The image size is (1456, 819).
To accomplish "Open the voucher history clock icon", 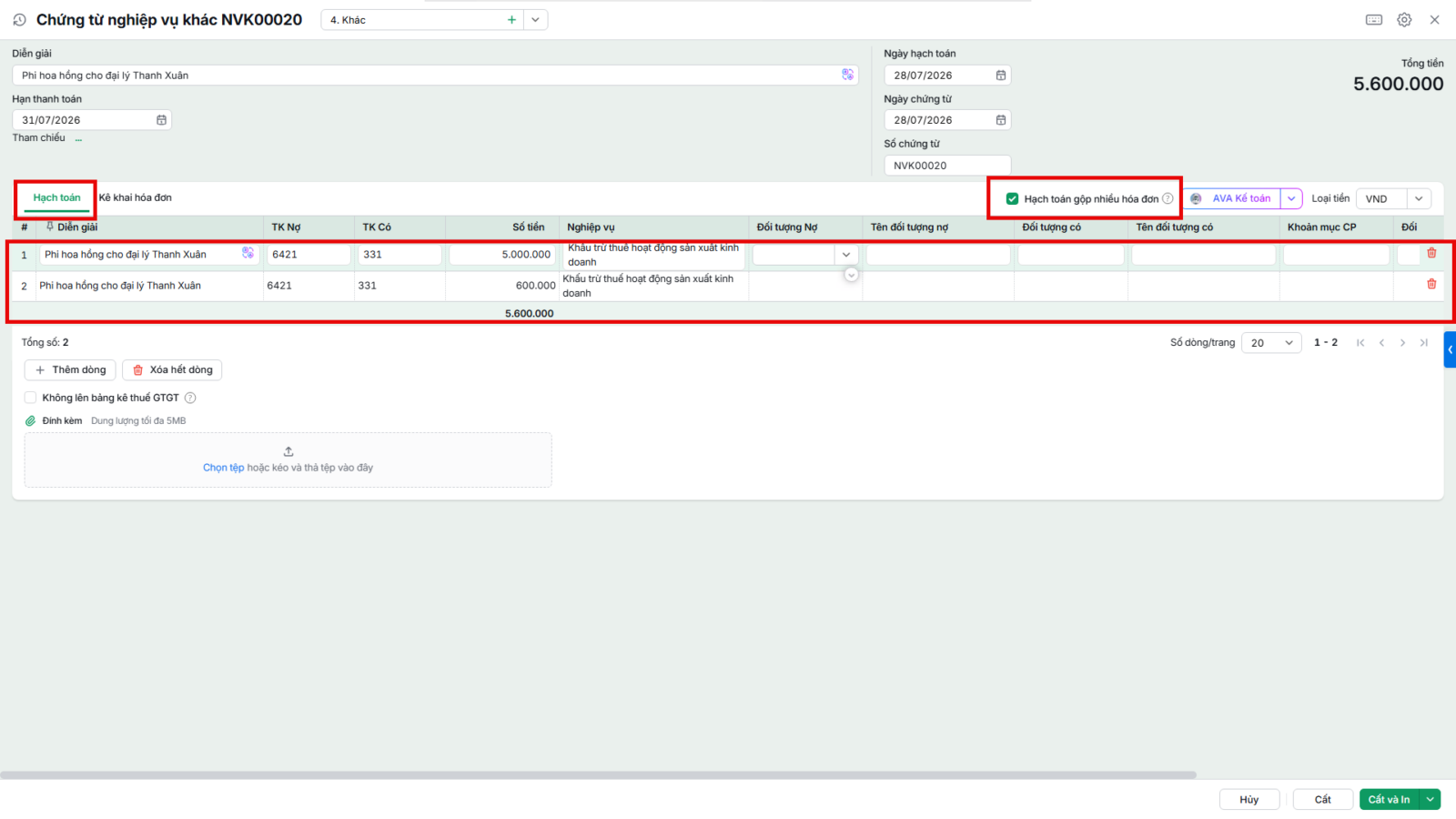I will pyautogui.click(x=19, y=19).
